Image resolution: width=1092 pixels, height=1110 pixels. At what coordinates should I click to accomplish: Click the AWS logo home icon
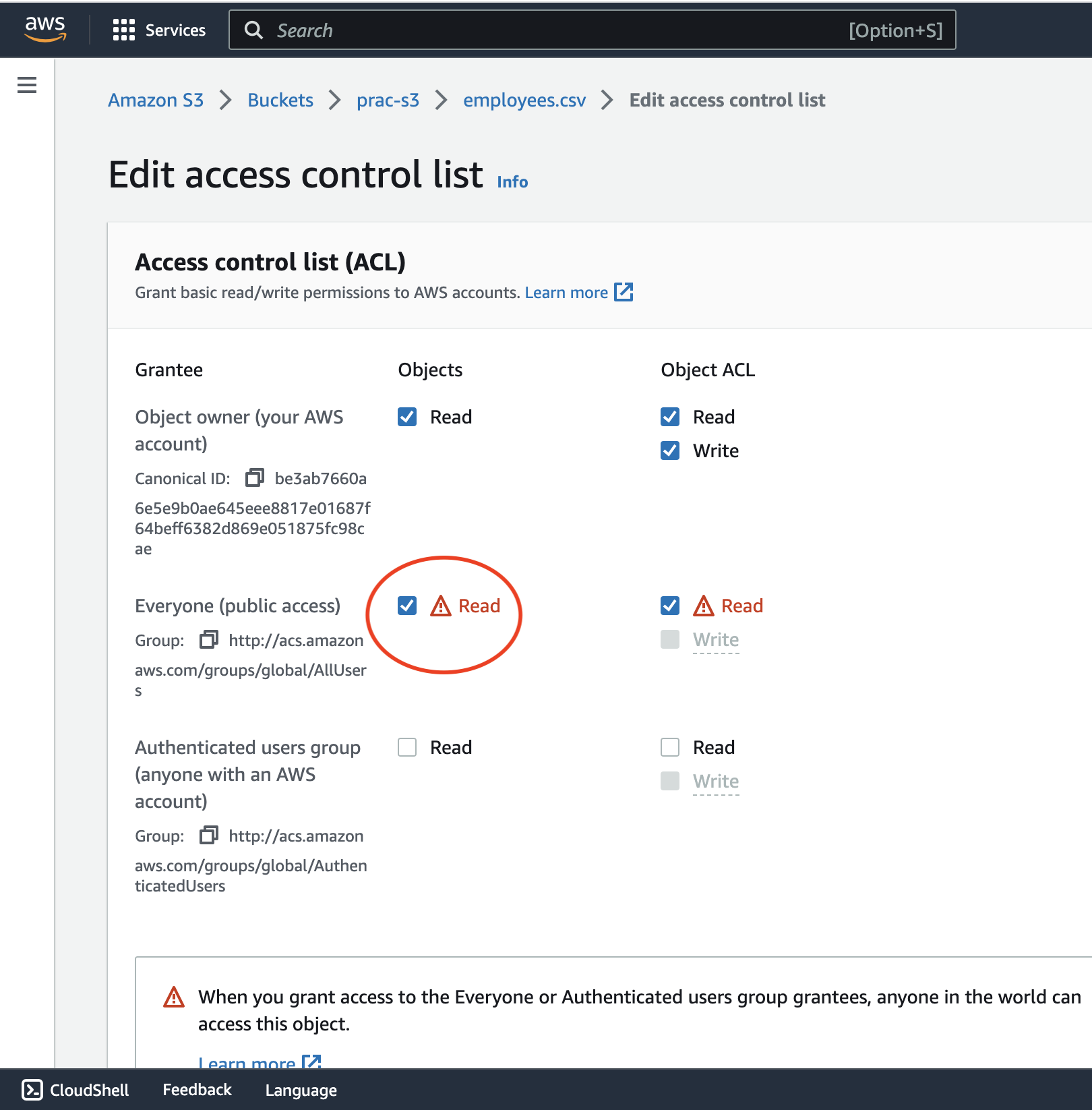tap(45, 30)
